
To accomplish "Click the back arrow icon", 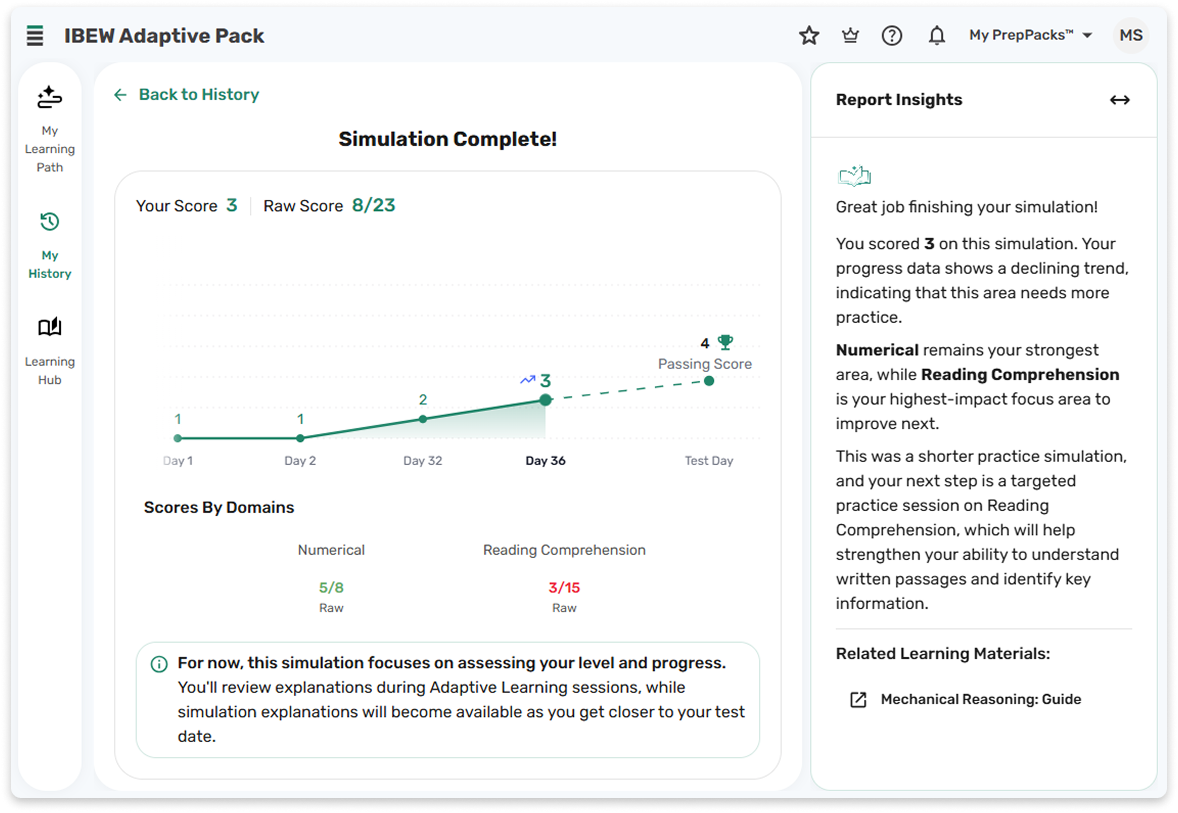I will click(120, 95).
